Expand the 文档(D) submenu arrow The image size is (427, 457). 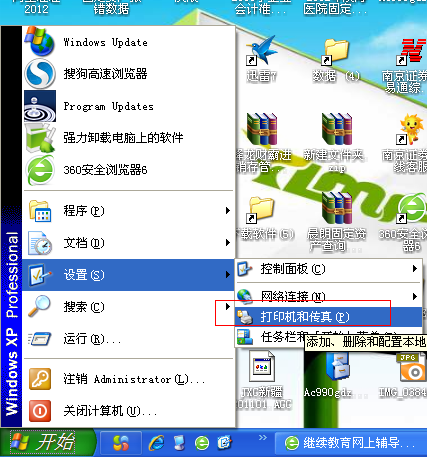tap(228, 242)
